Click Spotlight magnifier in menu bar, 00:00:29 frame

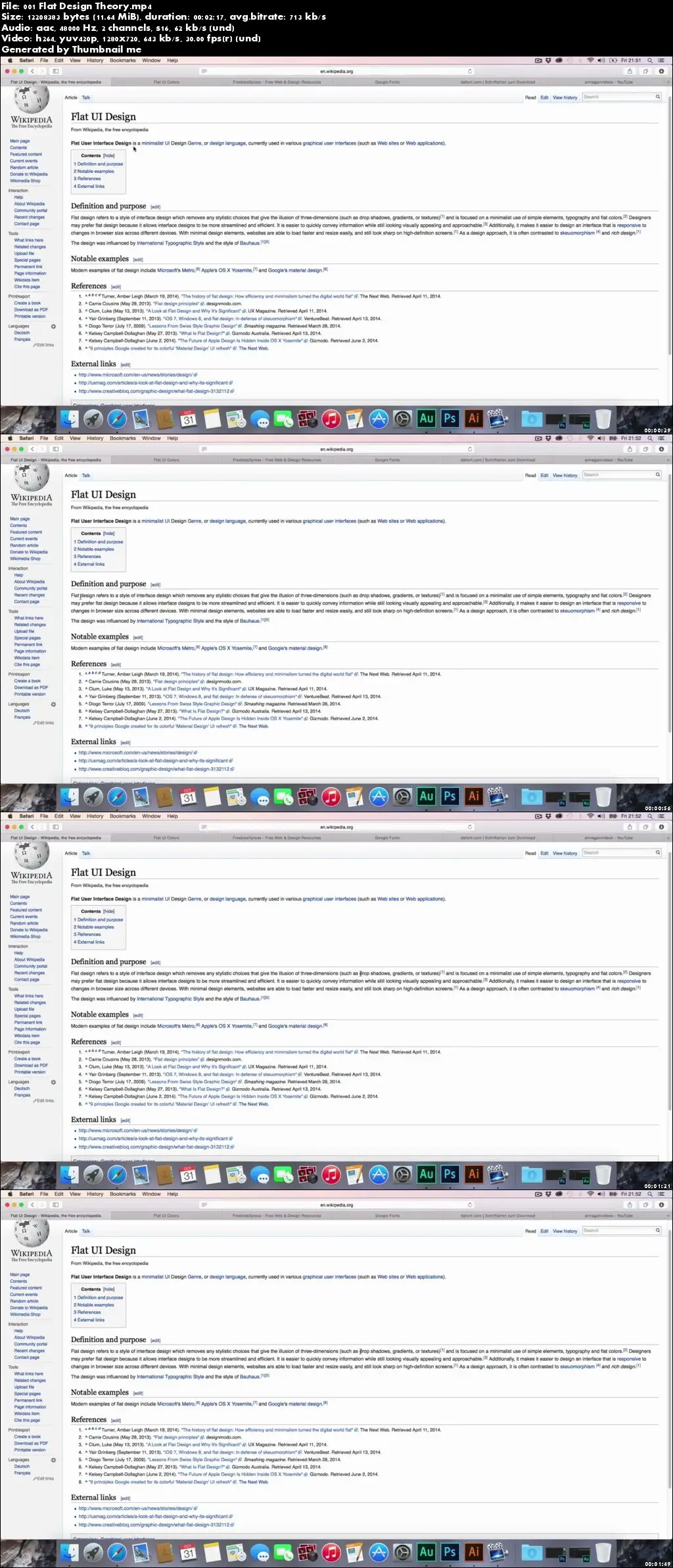[650, 60]
